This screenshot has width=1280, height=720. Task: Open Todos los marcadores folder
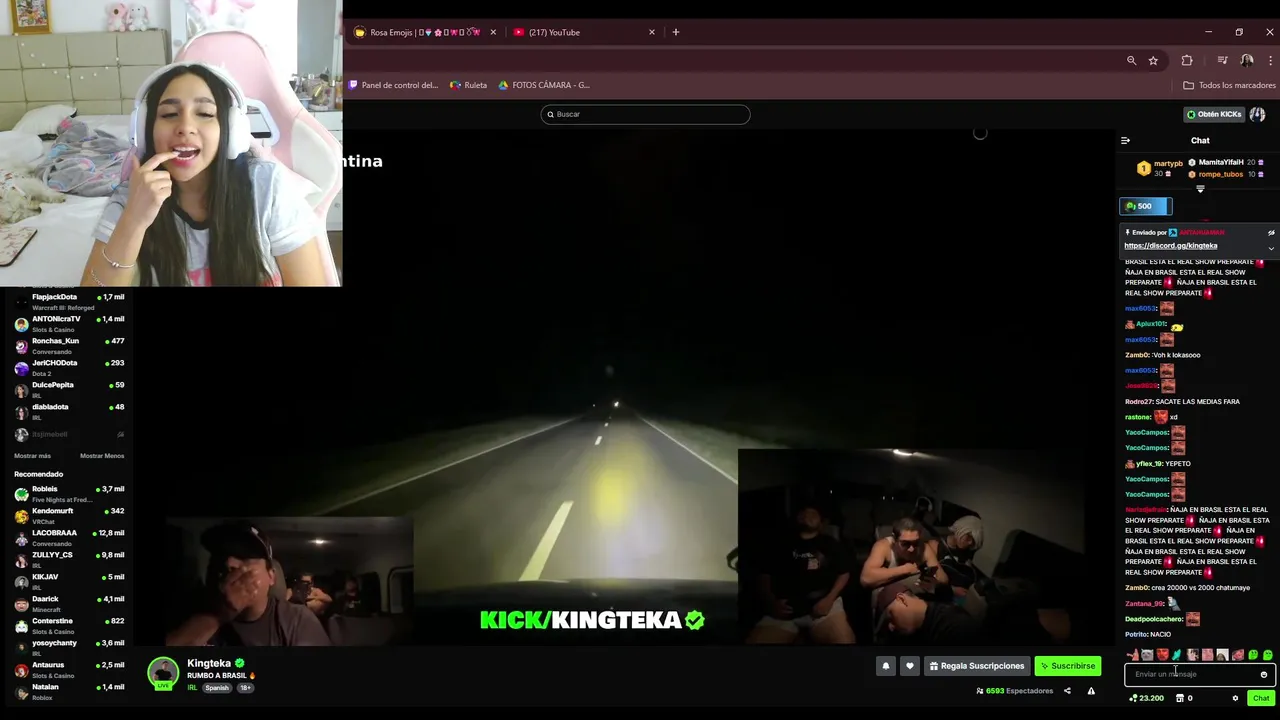click(1229, 85)
